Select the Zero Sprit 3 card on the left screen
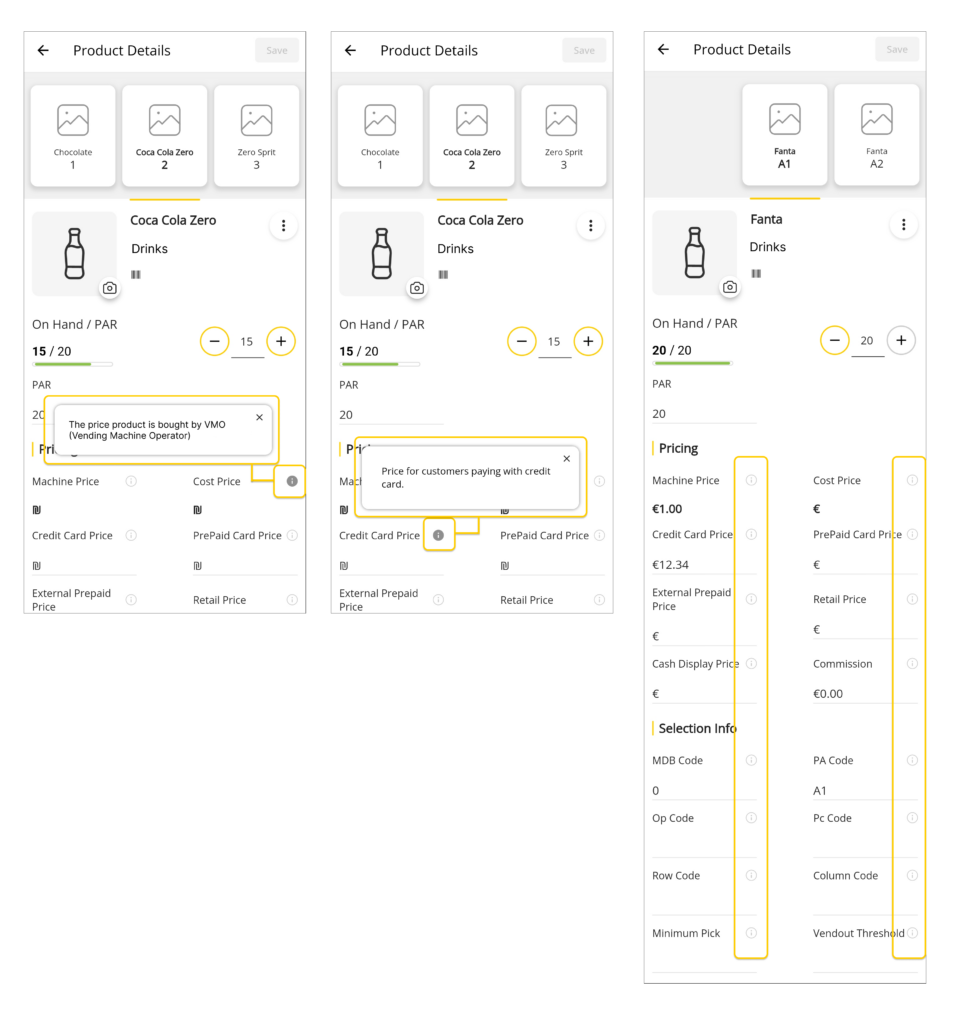Image resolution: width=963 pixels, height=1024 pixels. coord(257,136)
